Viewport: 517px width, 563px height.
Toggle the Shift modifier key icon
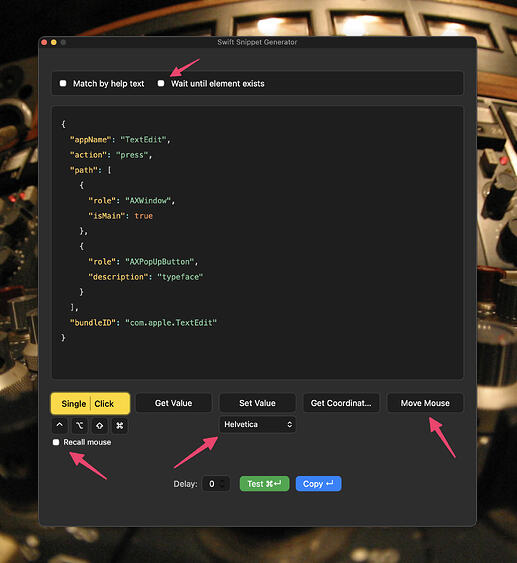point(99,425)
